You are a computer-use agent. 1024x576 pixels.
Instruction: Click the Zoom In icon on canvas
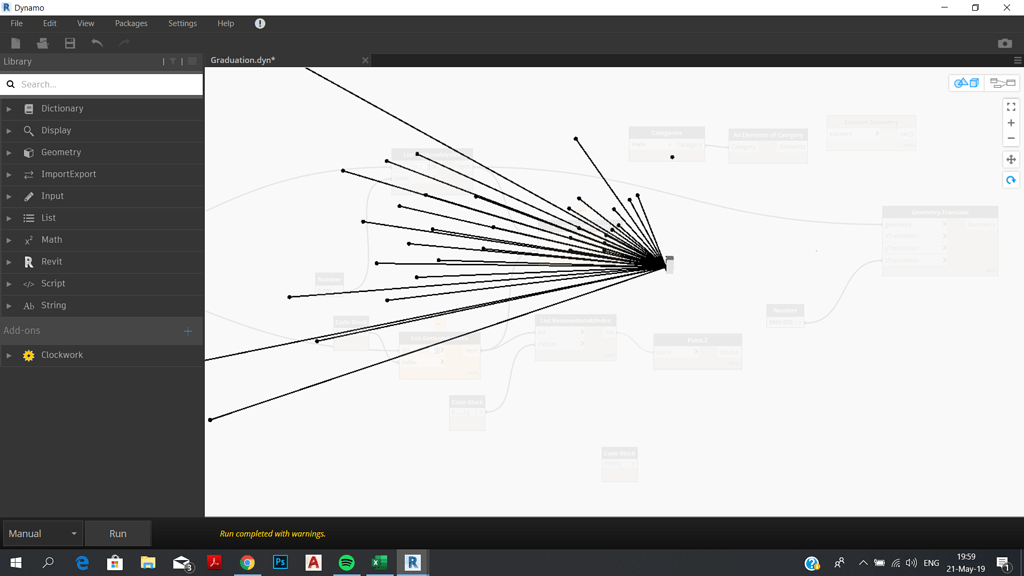[1011, 123]
